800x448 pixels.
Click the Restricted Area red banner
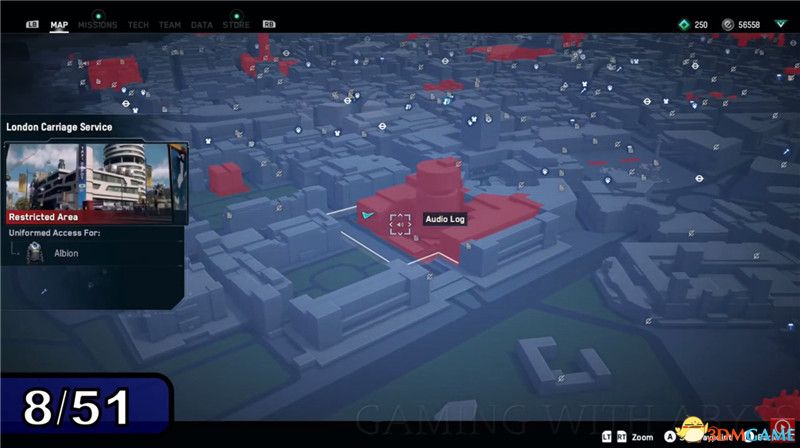click(x=89, y=217)
